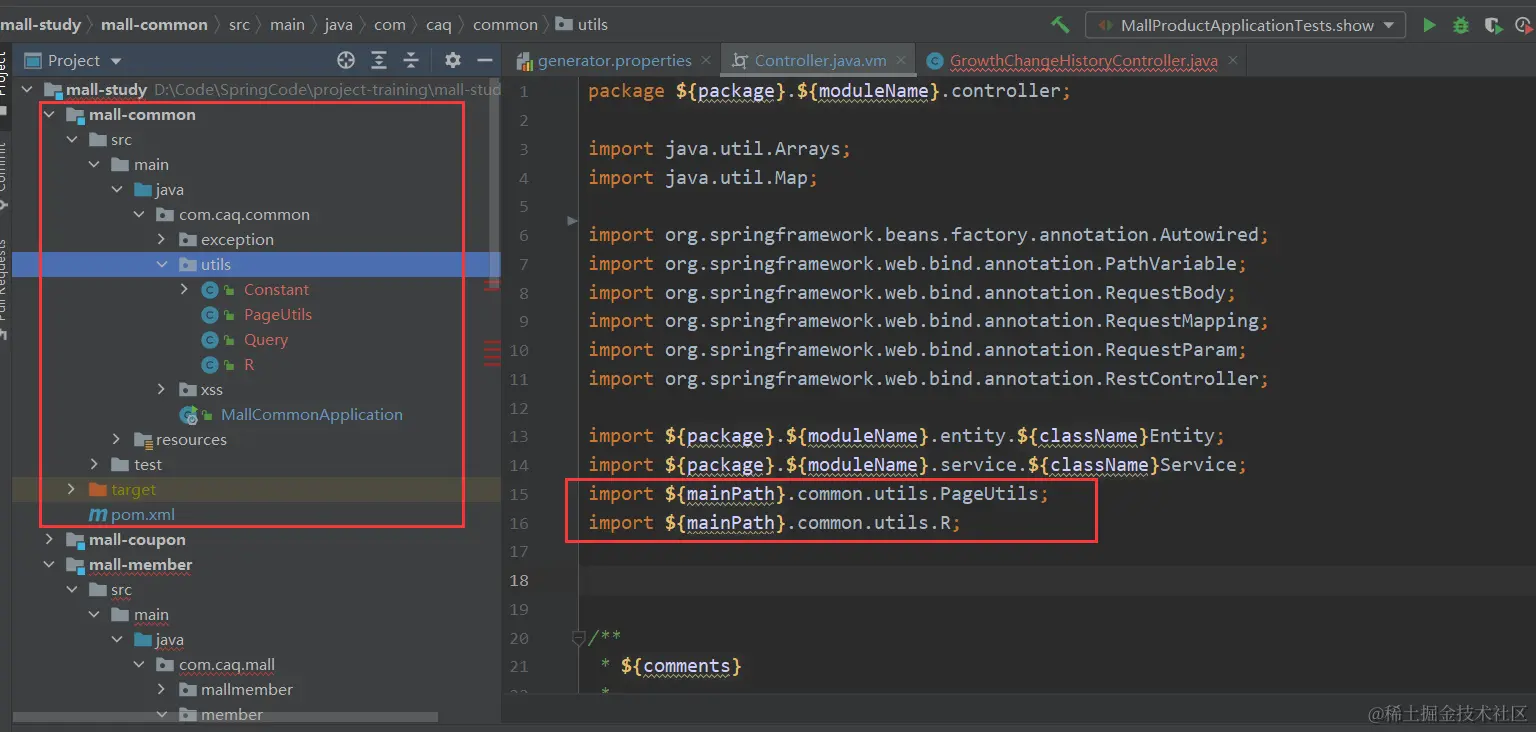The height and width of the screenshot is (732, 1536).
Task: Collapse the mall-common module node
Action: [x=49, y=115]
